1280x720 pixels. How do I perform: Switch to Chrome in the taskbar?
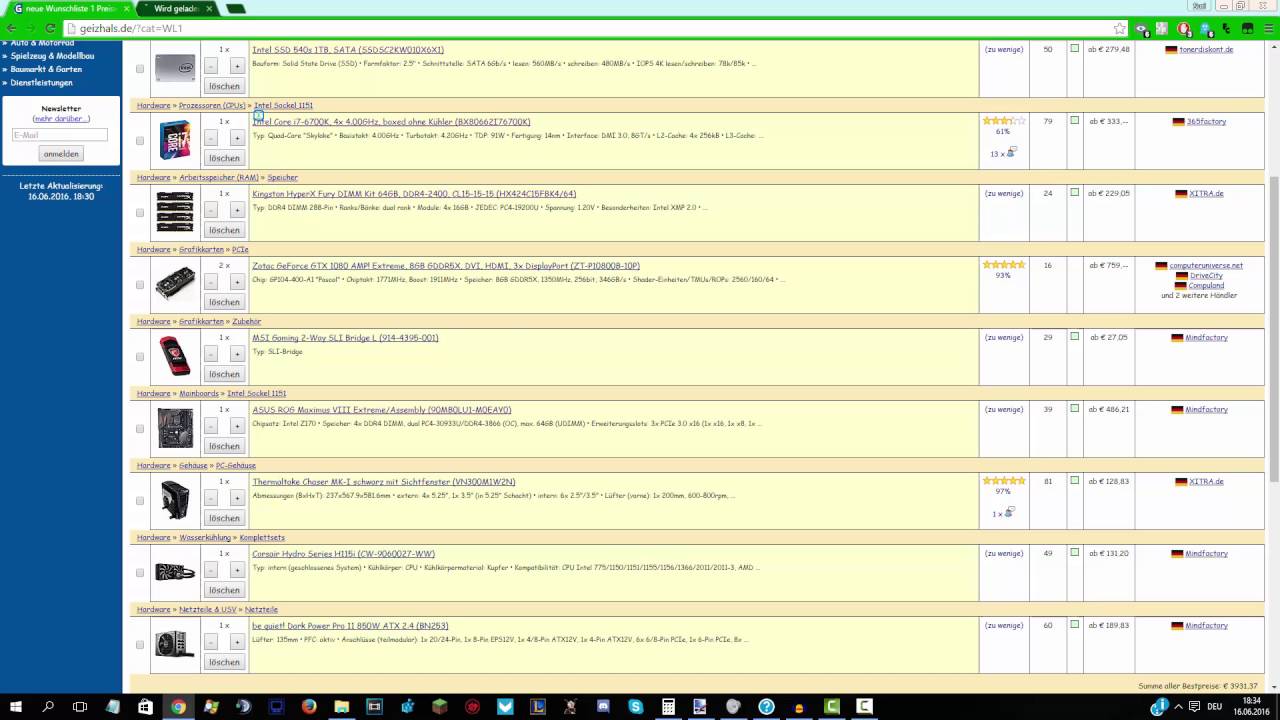(178, 707)
